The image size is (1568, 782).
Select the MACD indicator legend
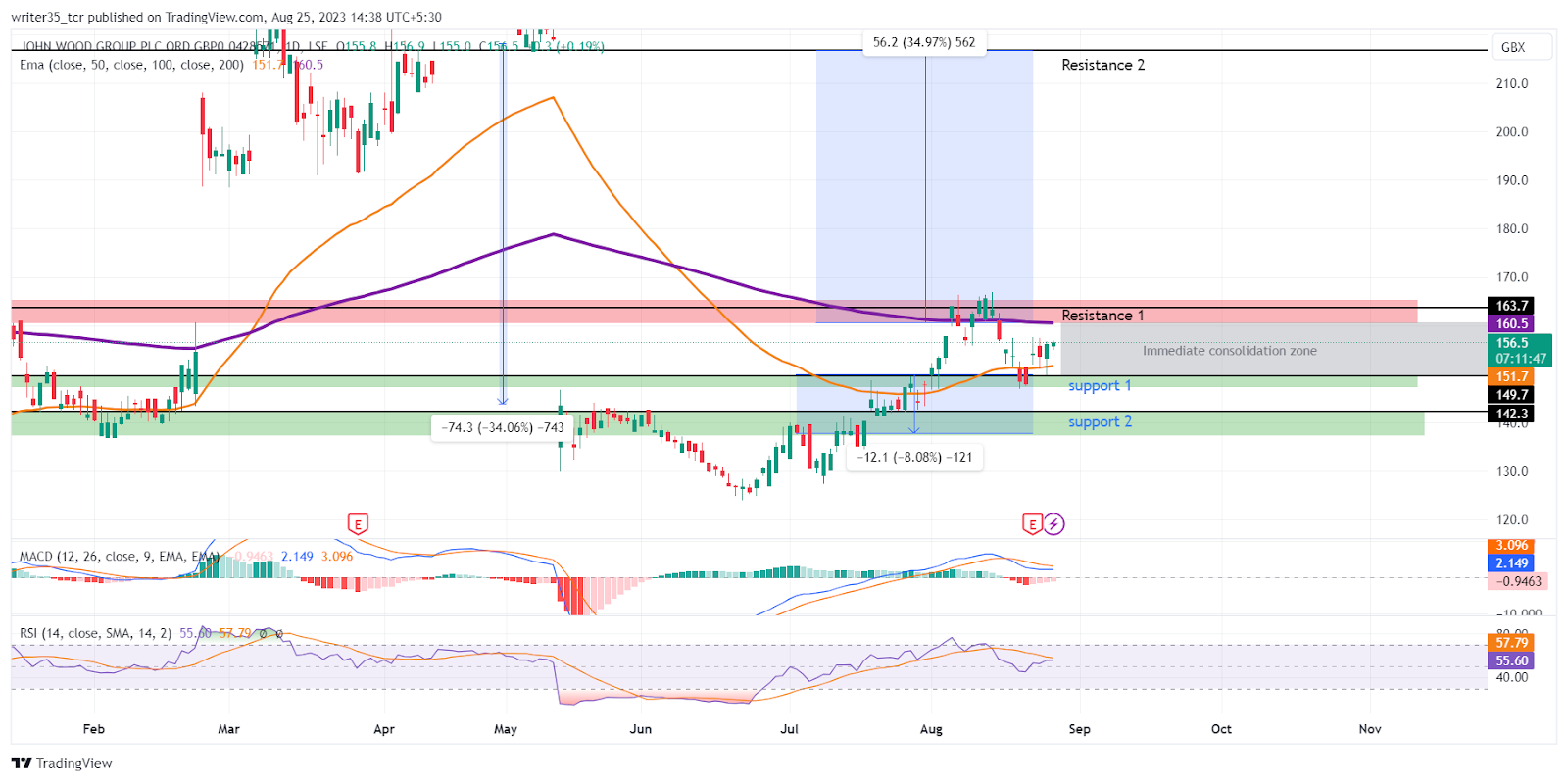click(186, 556)
